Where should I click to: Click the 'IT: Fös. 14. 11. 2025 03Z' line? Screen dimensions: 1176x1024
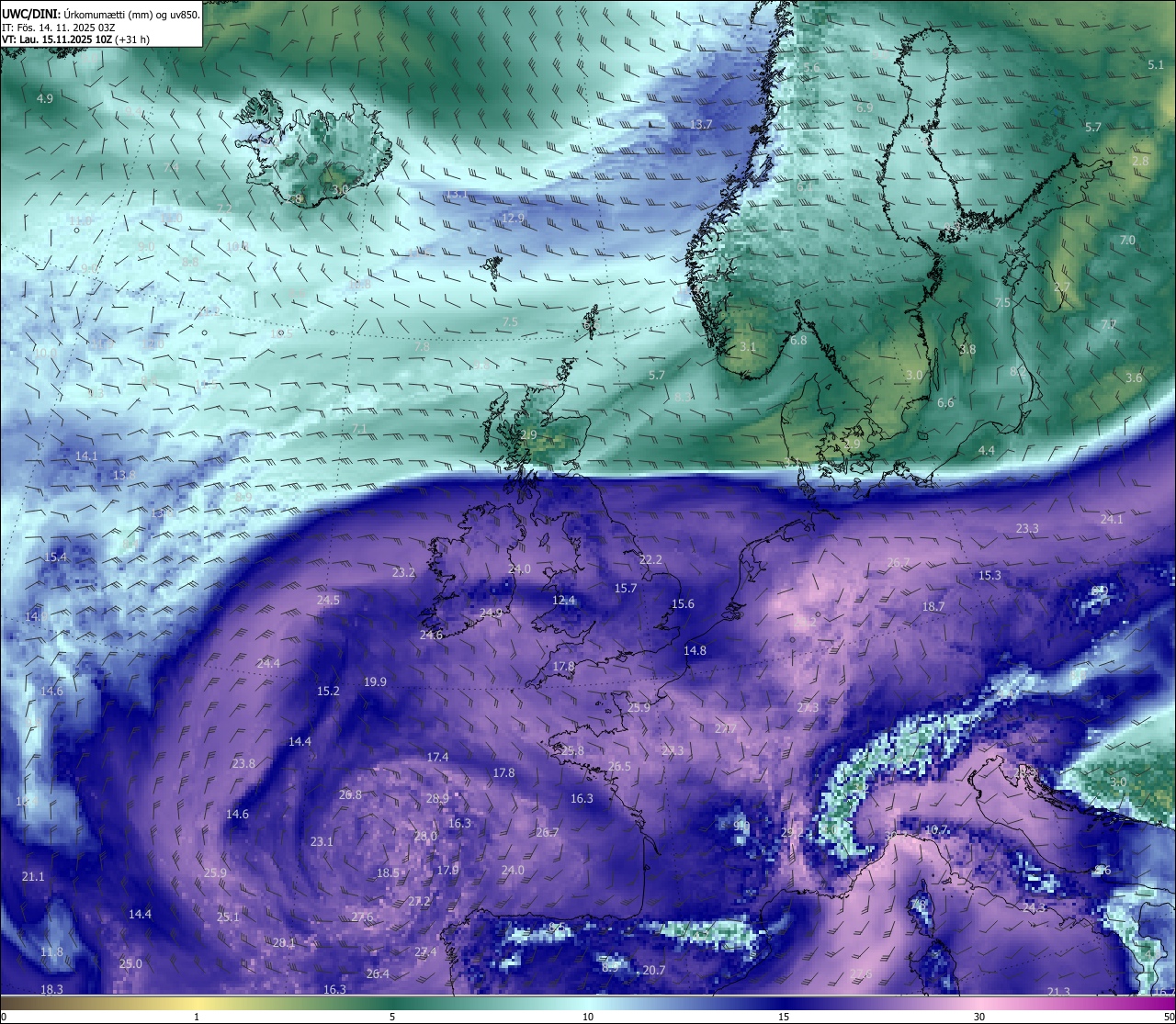[58, 28]
